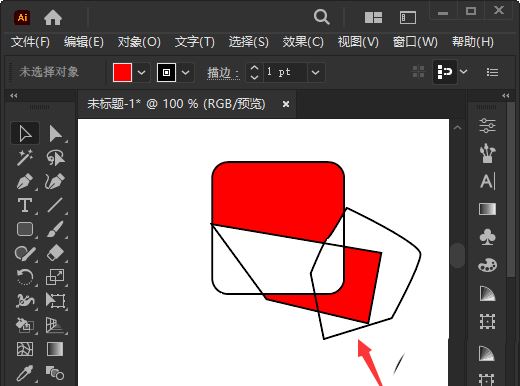Open the workspace switcher icon

(x=408, y=17)
